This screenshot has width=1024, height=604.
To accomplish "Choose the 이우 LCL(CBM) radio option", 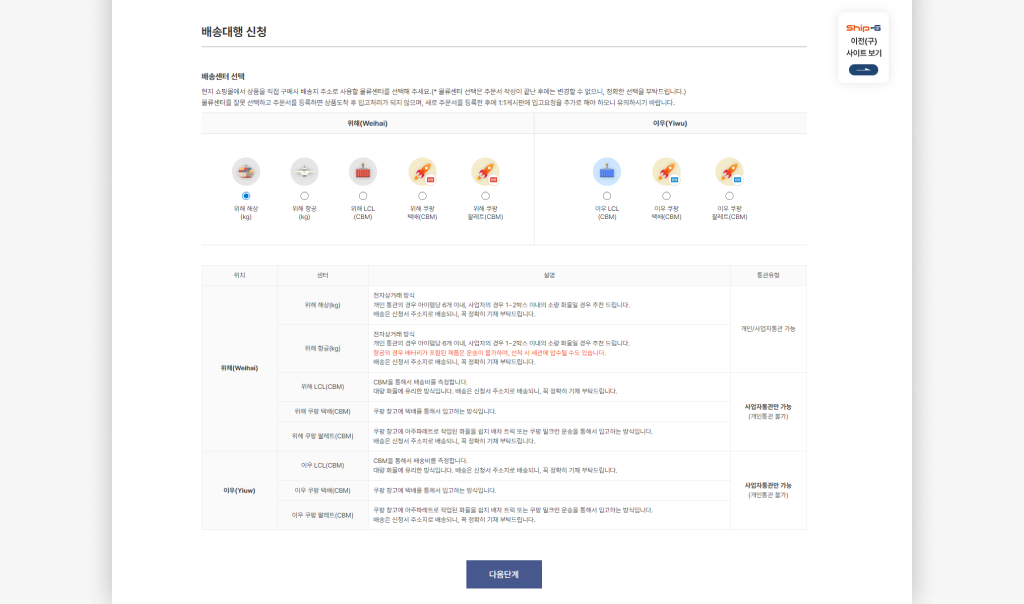I will pyautogui.click(x=607, y=196).
